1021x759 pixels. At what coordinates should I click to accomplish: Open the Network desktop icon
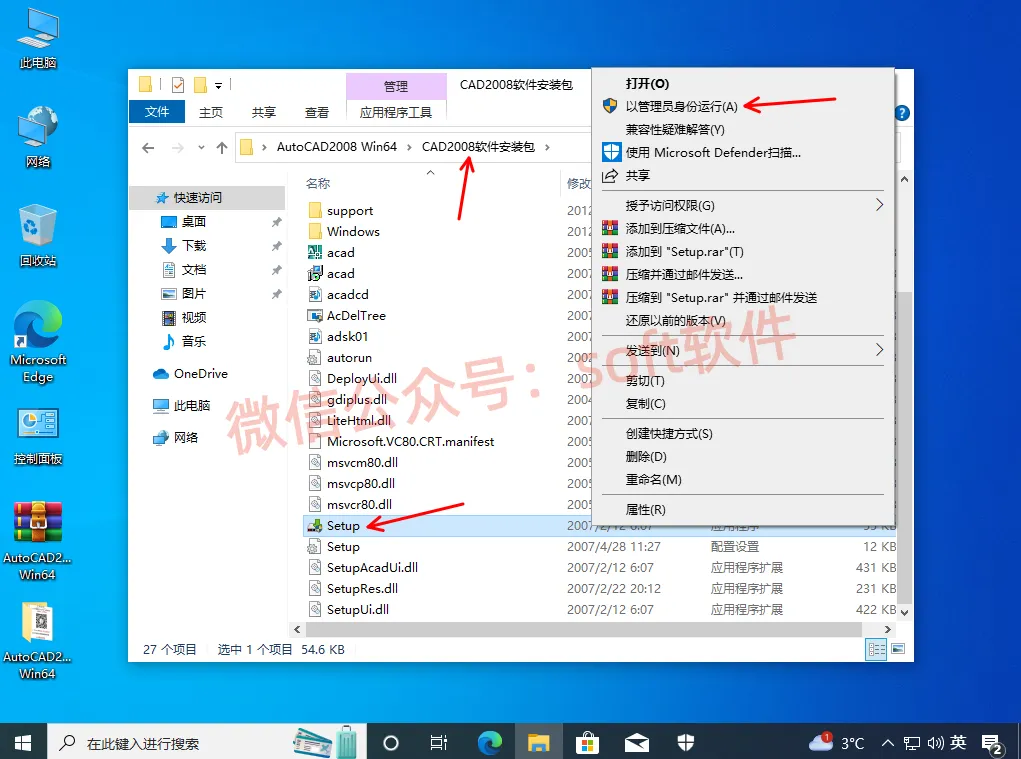[x=38, y=137]
